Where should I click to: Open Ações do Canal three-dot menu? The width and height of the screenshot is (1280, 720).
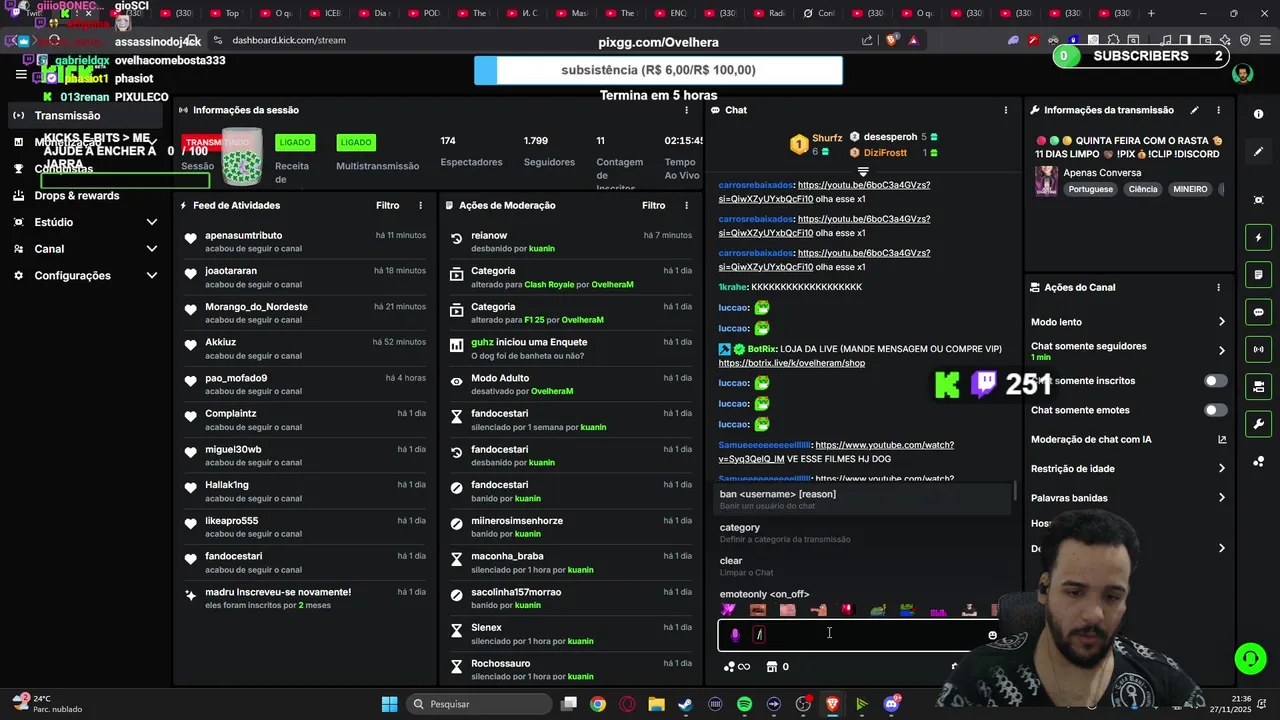click(1218, 287)
